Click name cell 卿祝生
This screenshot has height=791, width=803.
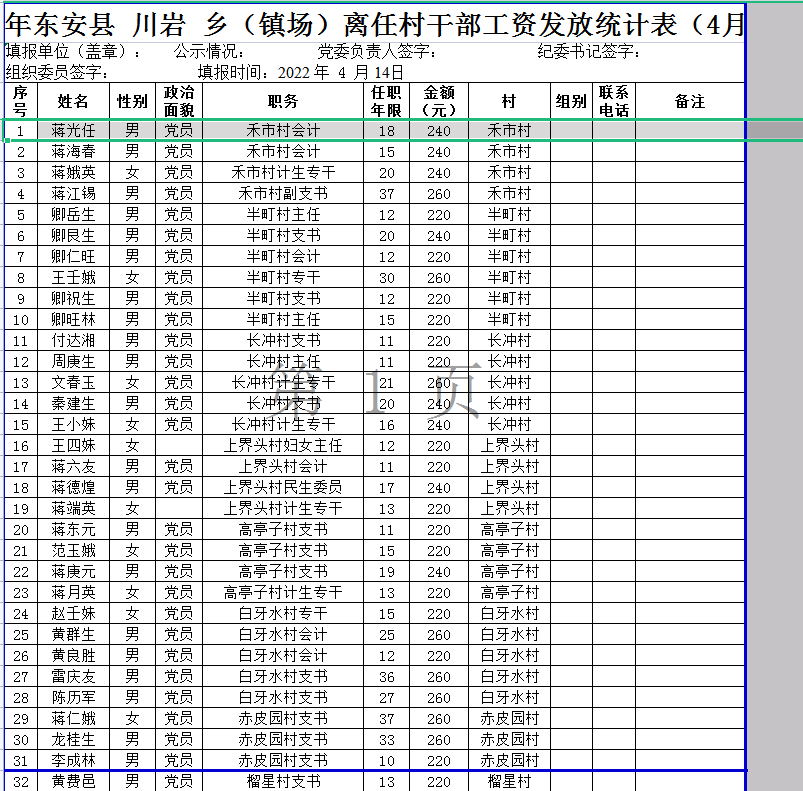click(x=73, y=298)
